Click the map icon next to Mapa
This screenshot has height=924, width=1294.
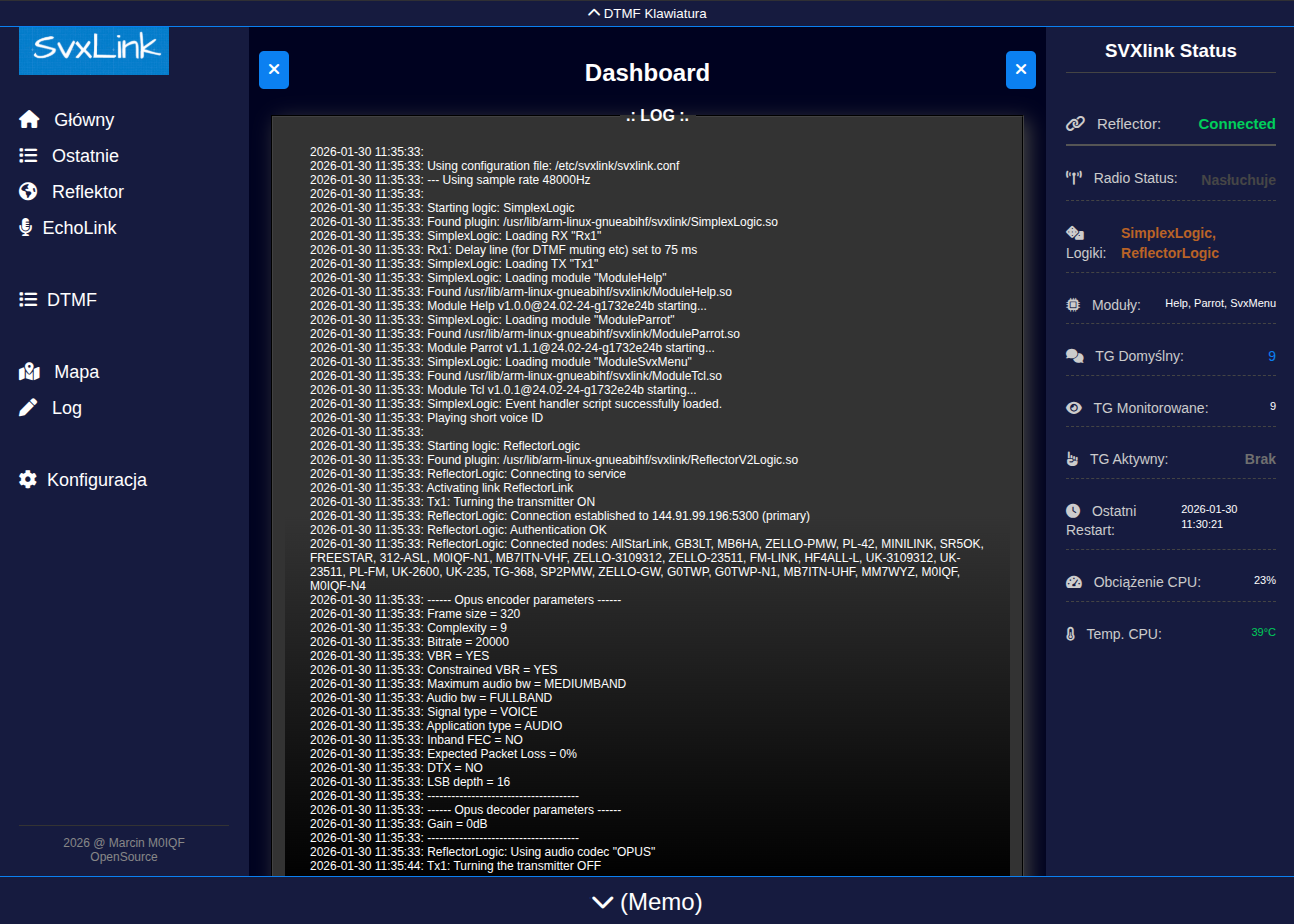[x=29, y=372]
